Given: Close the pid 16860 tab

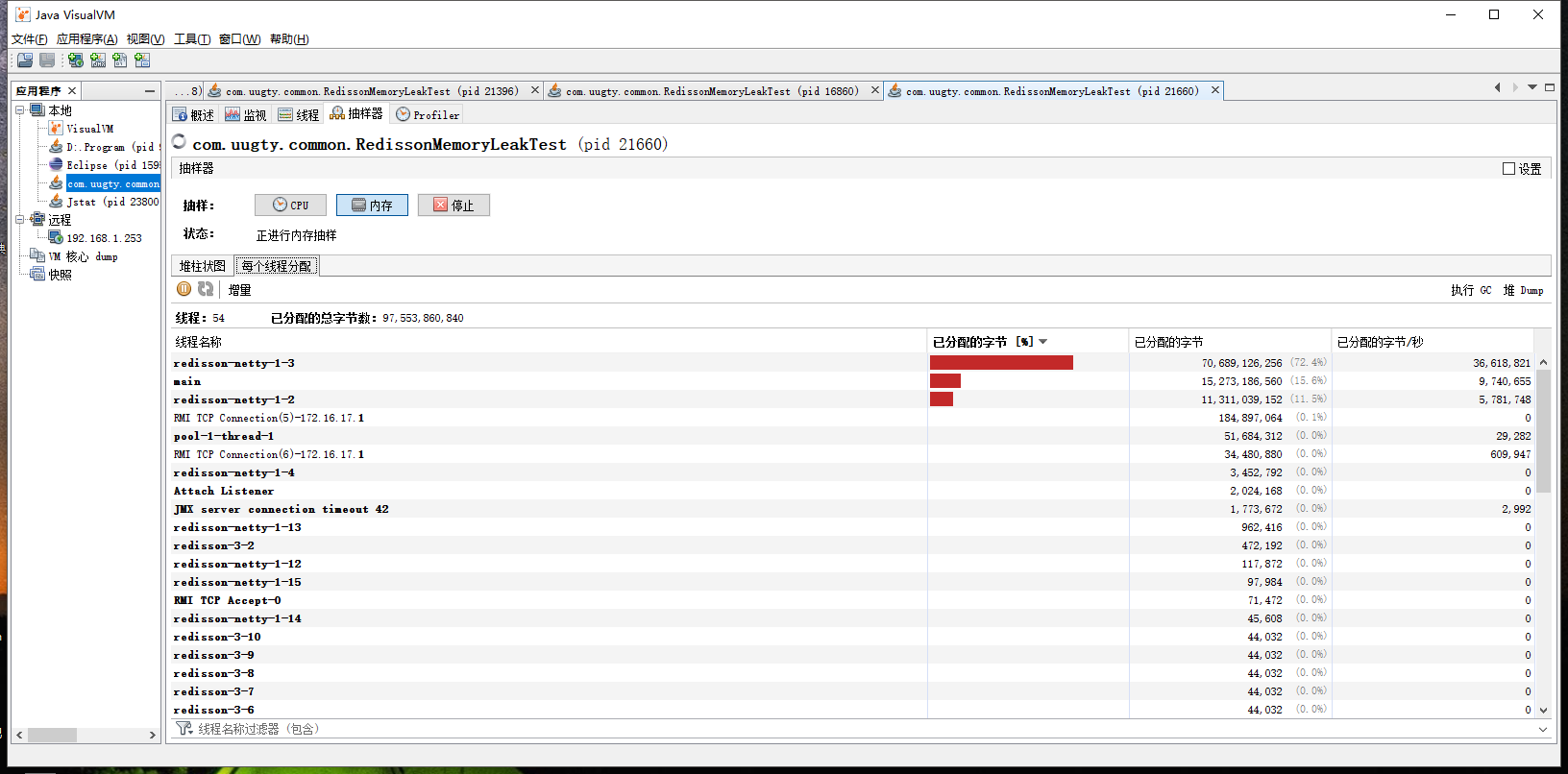Looking at the screenshot, I should point(875,90).
